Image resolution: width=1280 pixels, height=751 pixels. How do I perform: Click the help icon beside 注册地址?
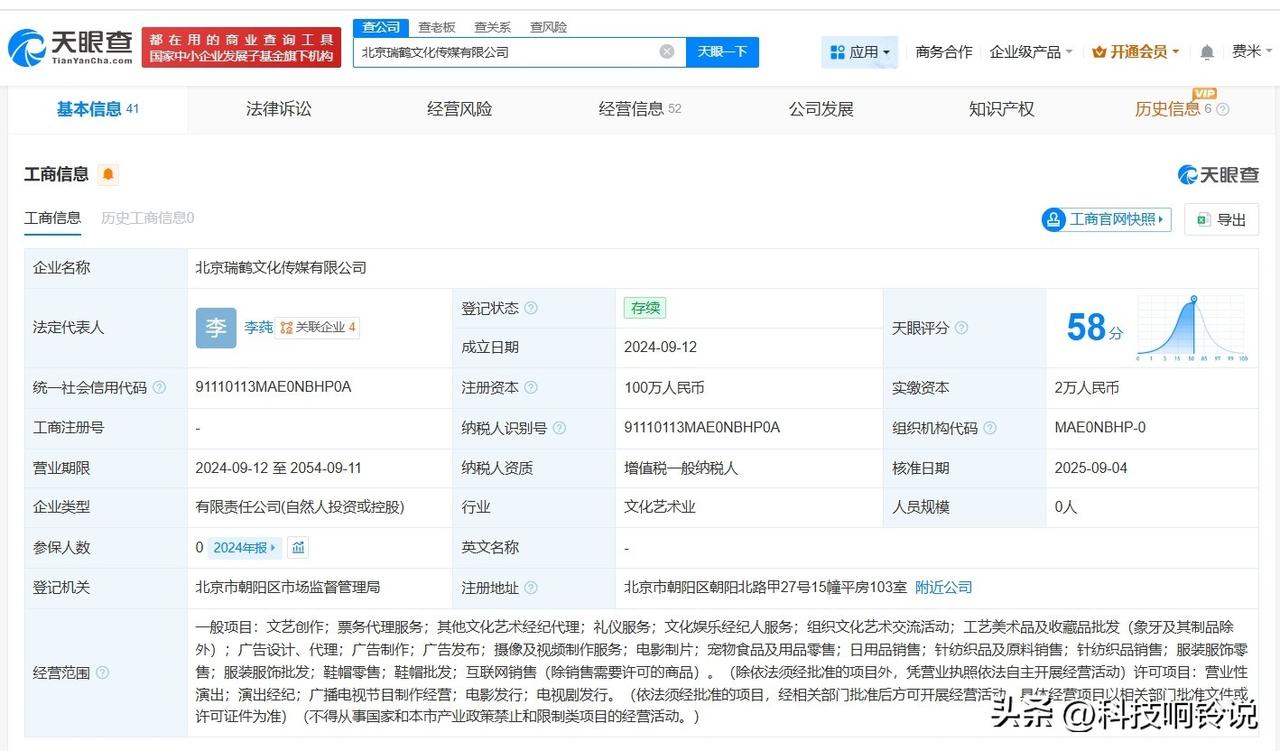531,588
